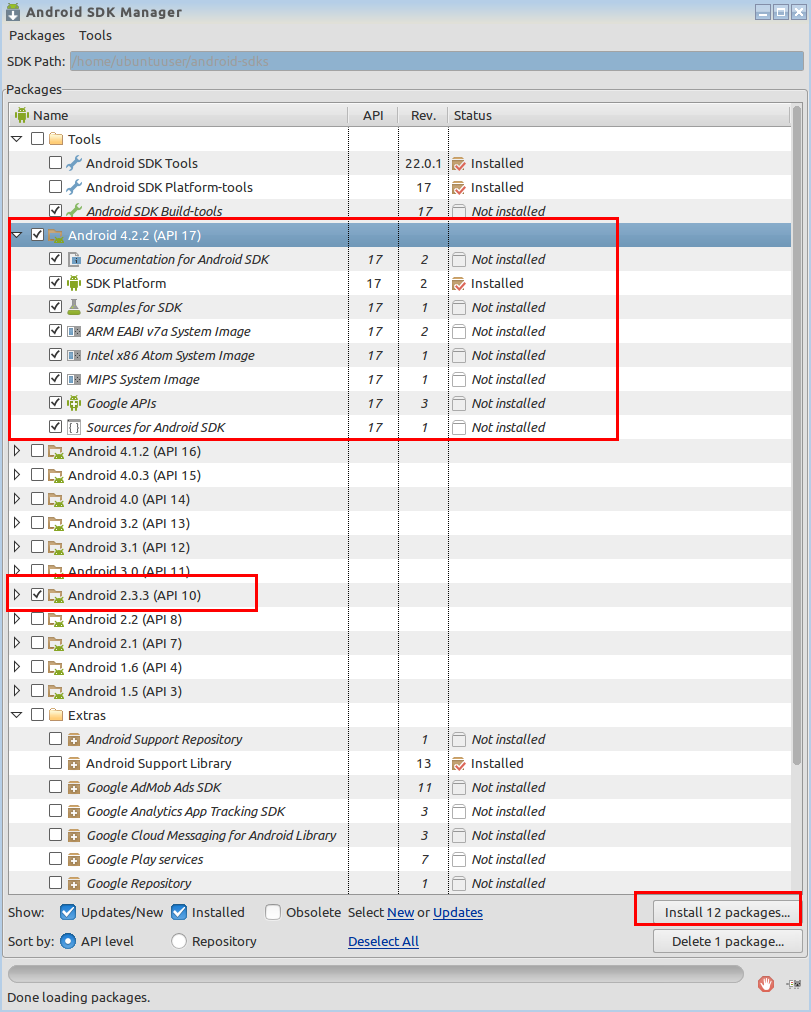The height and width of the screenshot is (1012, 811).
Task: Click the Android 4.1.2 (API 16) folder icon
Action: pyautogui.click(x=56, y=452)
